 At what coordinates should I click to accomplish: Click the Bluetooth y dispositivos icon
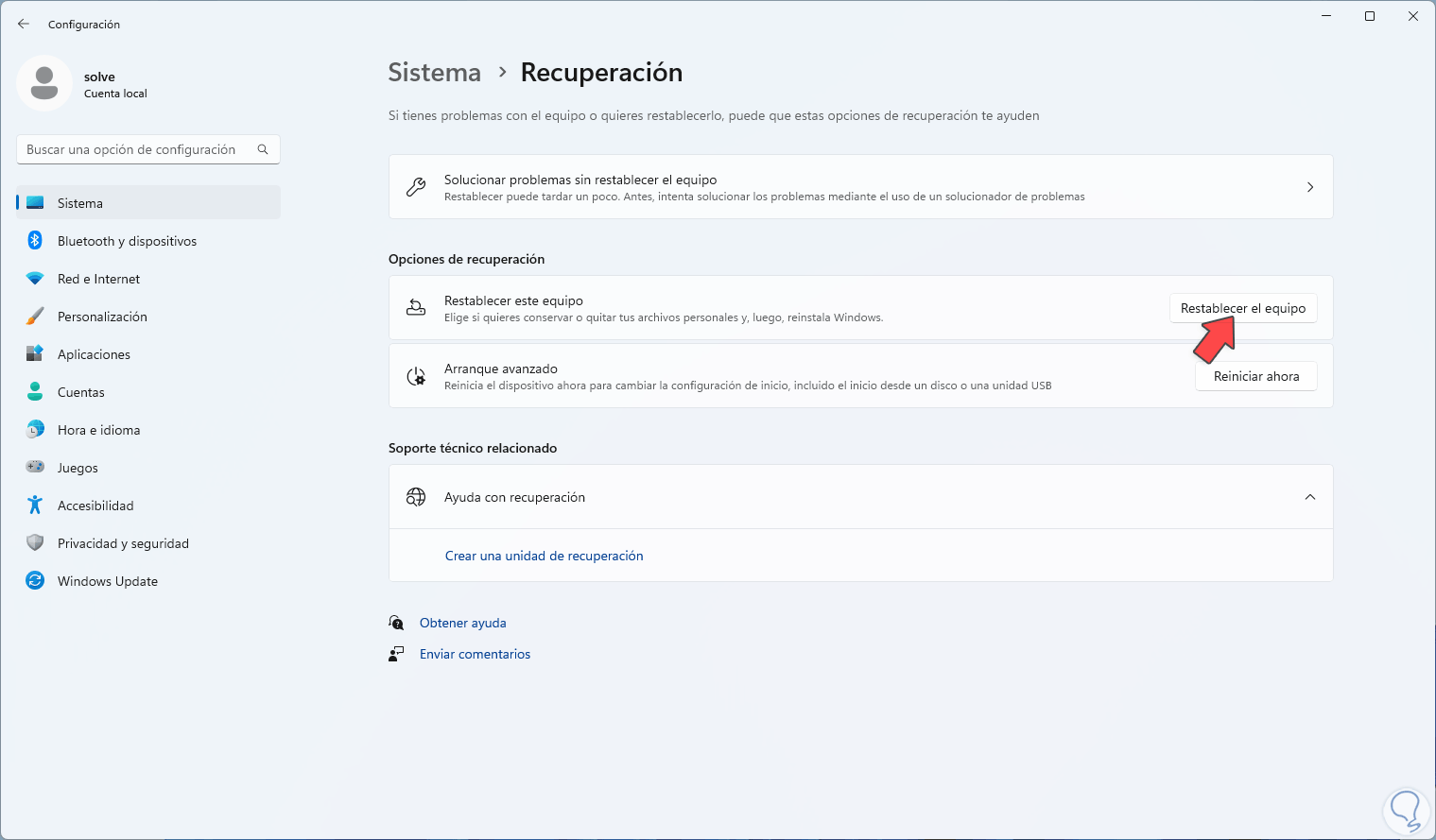(x=35, y=240)
